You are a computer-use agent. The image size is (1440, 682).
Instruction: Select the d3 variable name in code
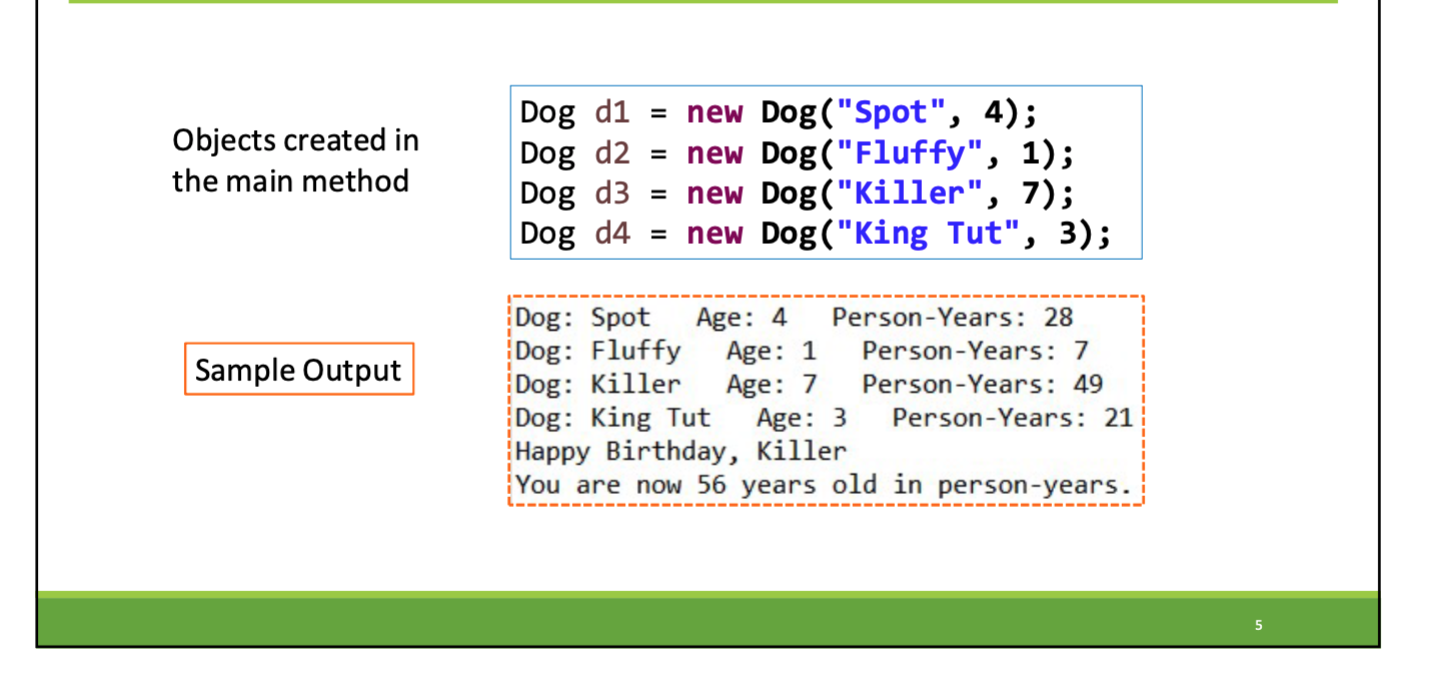612,192
